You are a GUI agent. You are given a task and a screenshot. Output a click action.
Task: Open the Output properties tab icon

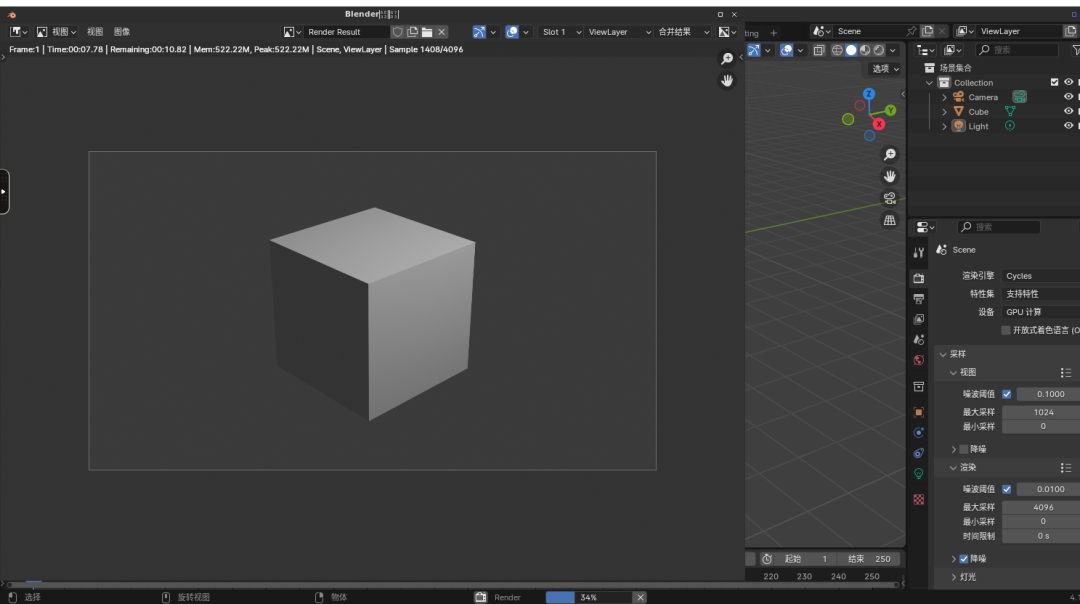919,299
